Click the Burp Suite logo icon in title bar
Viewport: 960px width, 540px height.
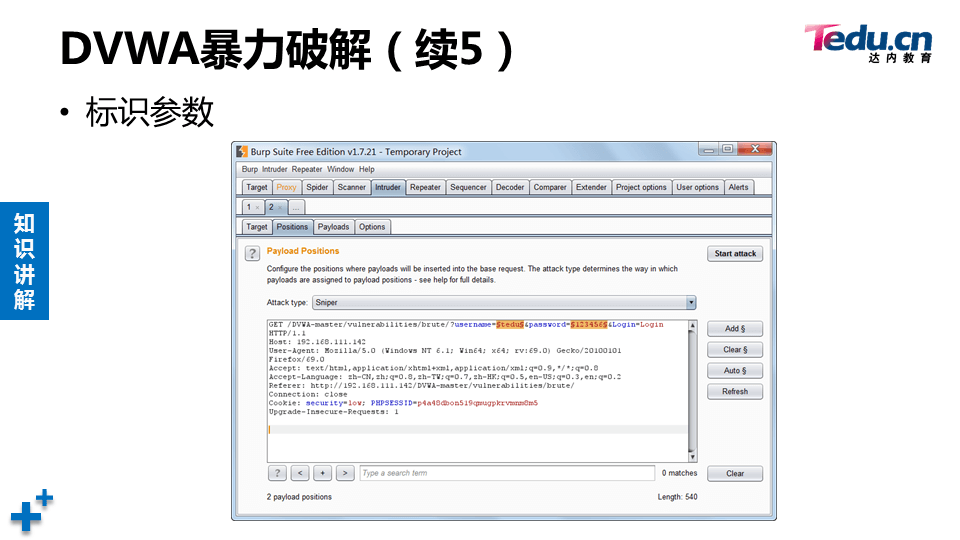[242, 151]
